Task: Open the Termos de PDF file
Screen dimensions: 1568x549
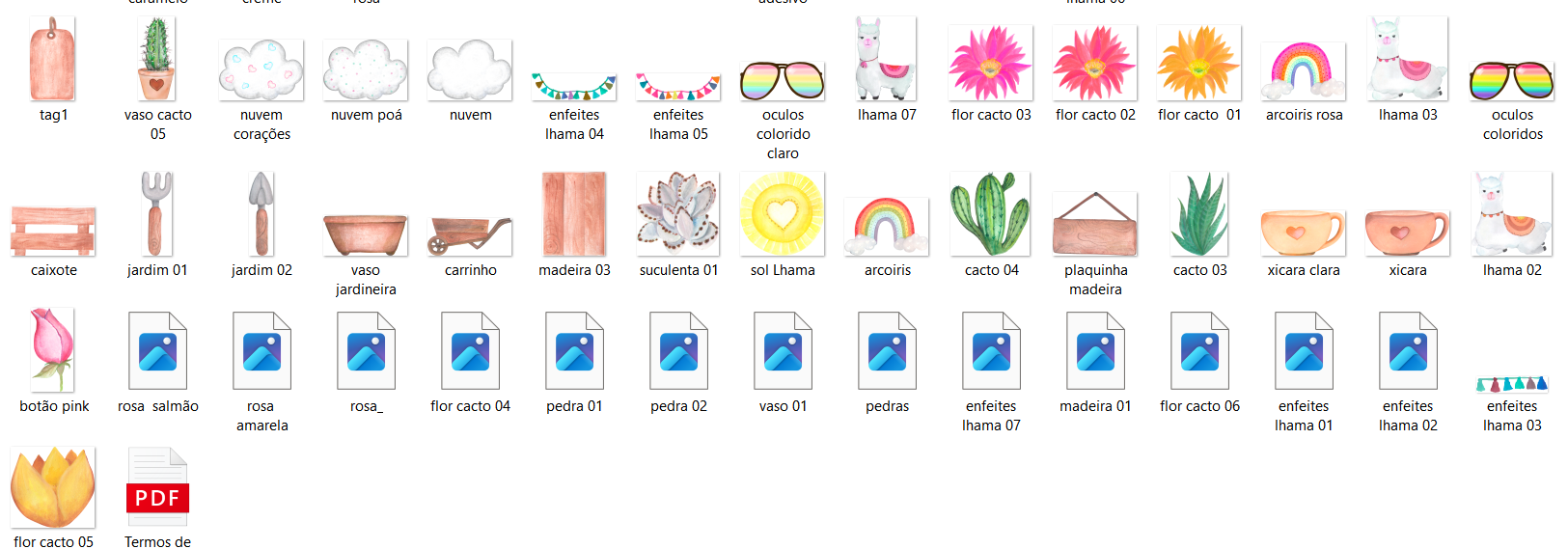Action: click(157, 487)
